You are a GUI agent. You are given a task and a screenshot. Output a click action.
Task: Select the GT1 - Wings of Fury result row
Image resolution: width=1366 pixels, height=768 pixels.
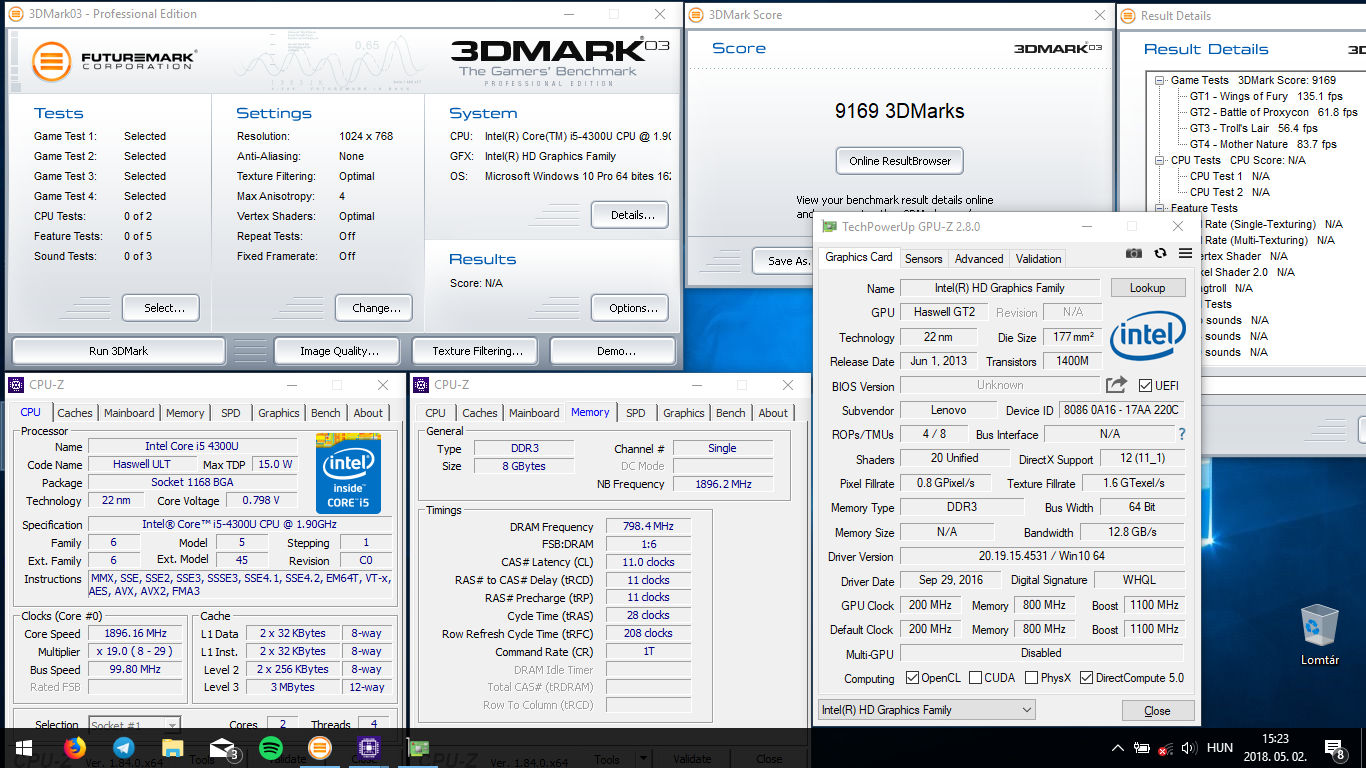point(1266,96)
